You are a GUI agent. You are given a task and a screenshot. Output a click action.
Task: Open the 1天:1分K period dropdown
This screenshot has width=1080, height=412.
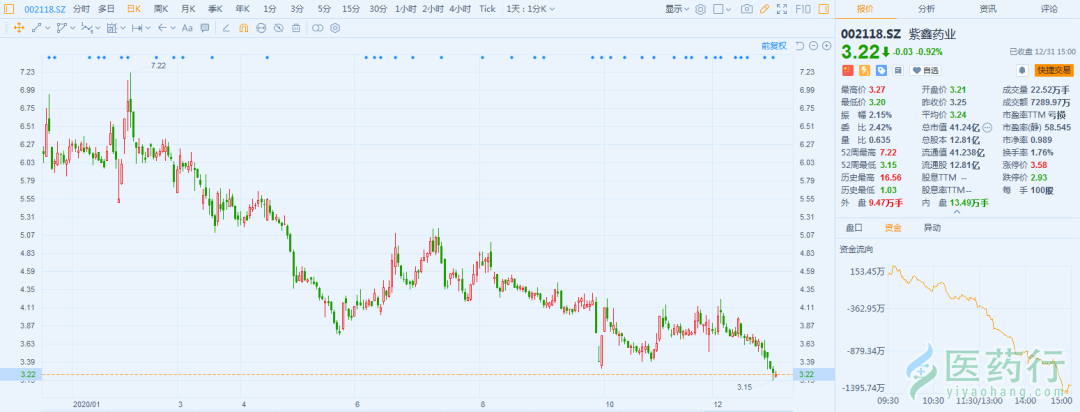[530, 9]
